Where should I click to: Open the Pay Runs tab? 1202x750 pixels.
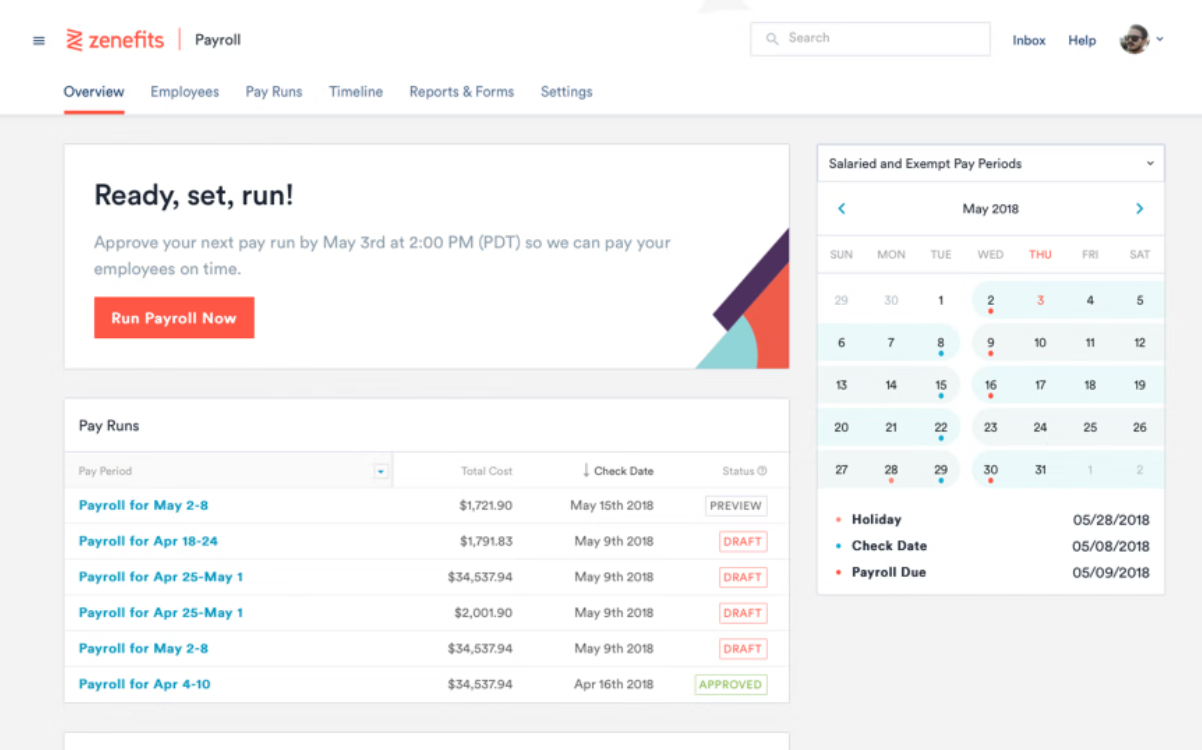[x=273, y=91]
